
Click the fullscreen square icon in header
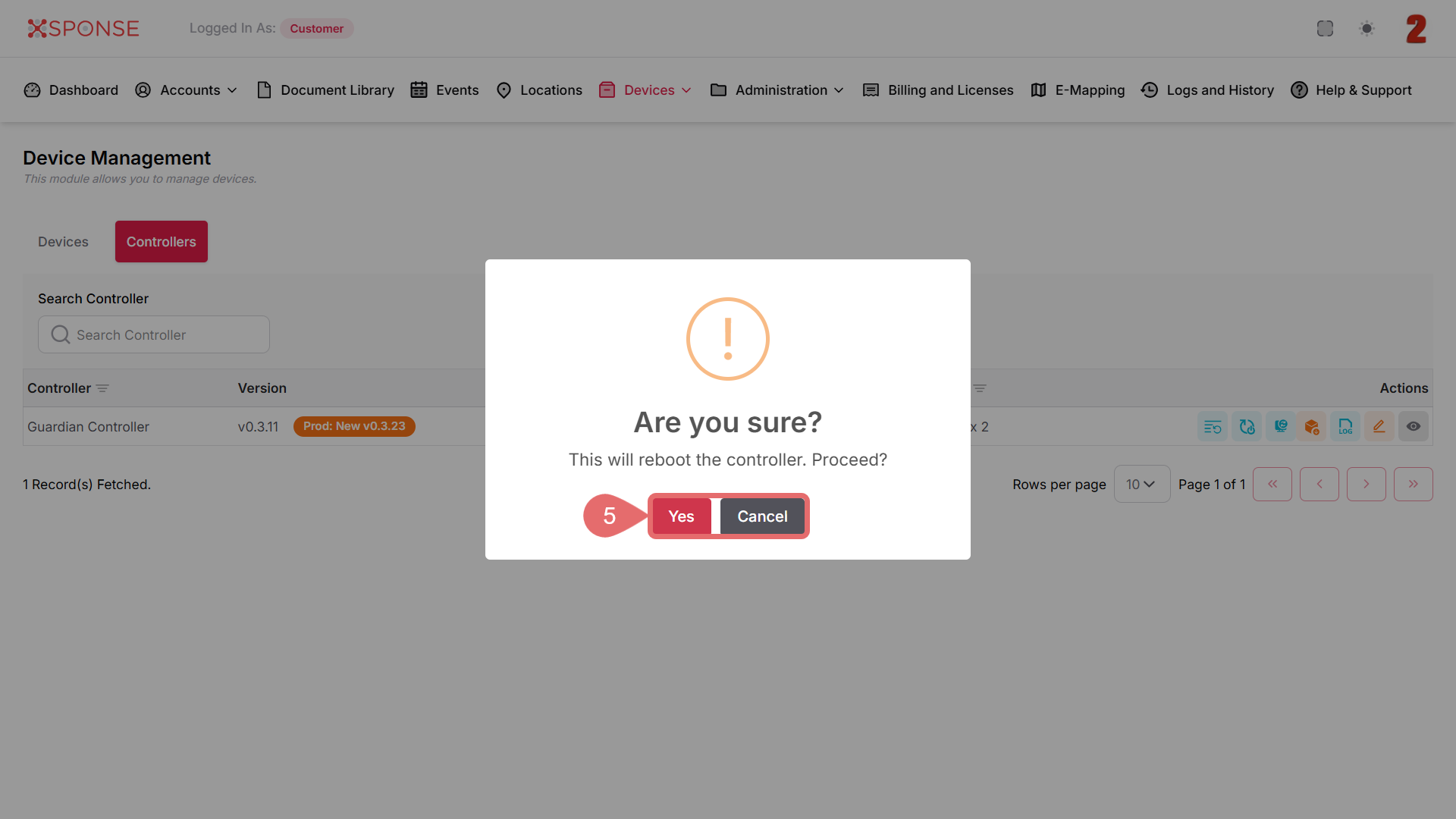(x=1325, y=29)
